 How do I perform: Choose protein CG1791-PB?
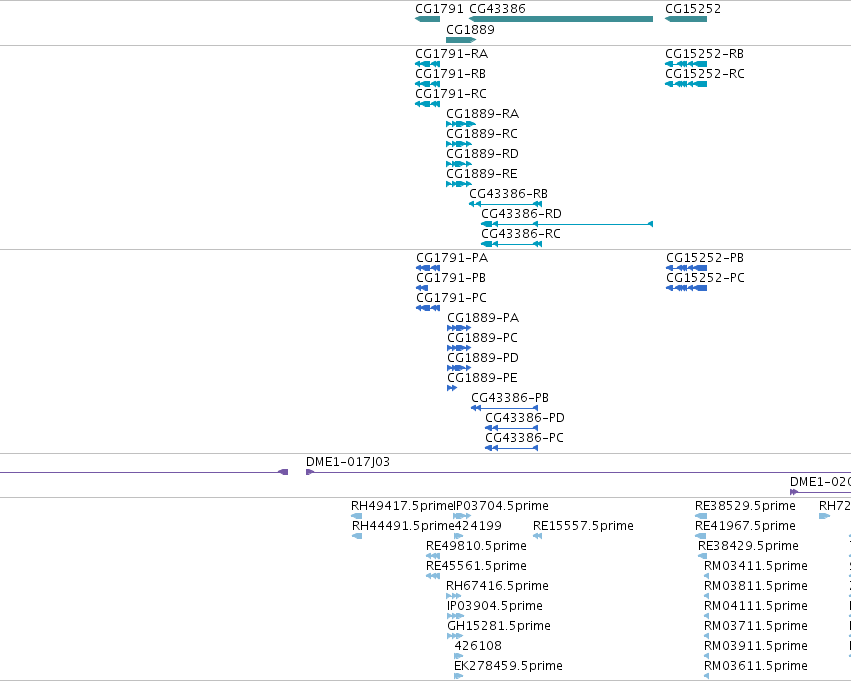tap(451, 278)
